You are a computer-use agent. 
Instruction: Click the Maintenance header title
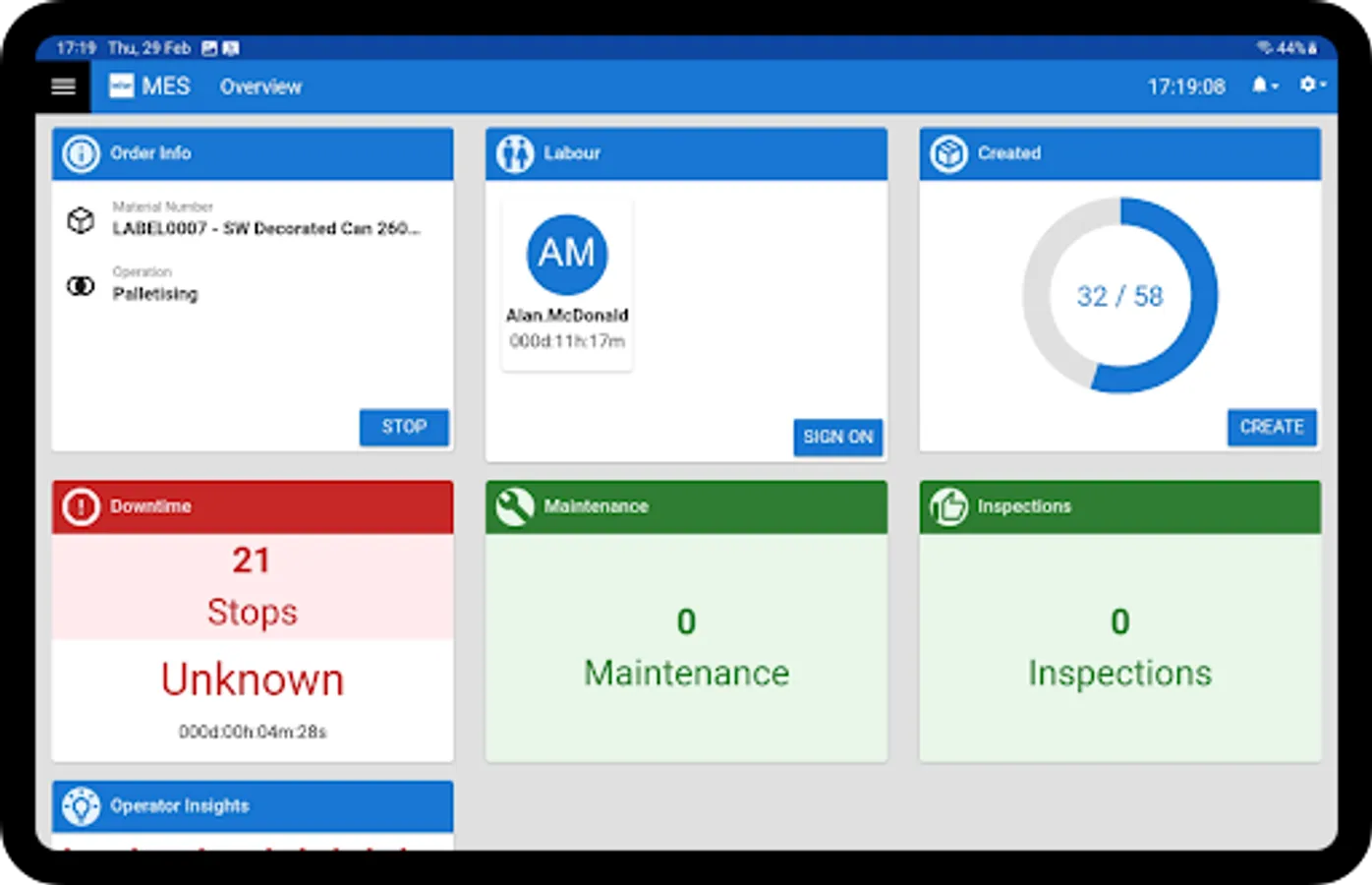596,506
